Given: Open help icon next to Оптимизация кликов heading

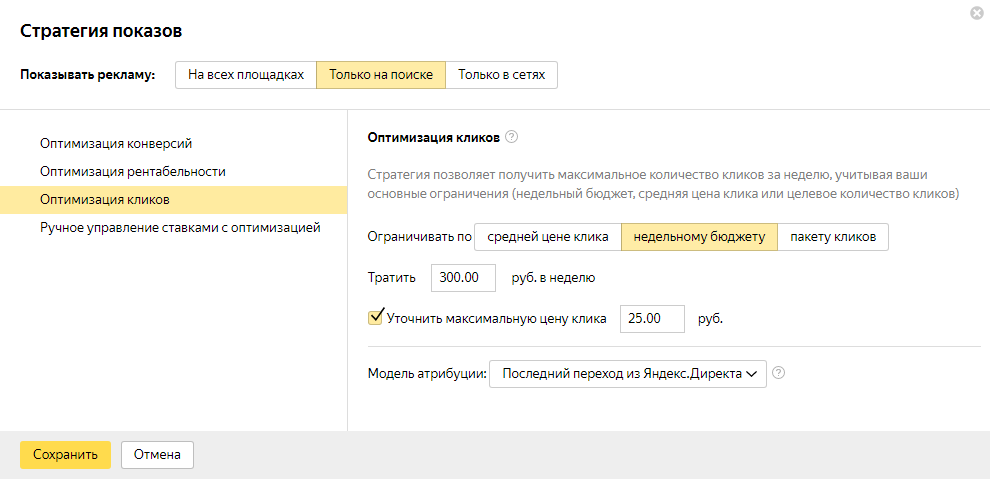Looking at the screenshot, I should click(512, 137).
